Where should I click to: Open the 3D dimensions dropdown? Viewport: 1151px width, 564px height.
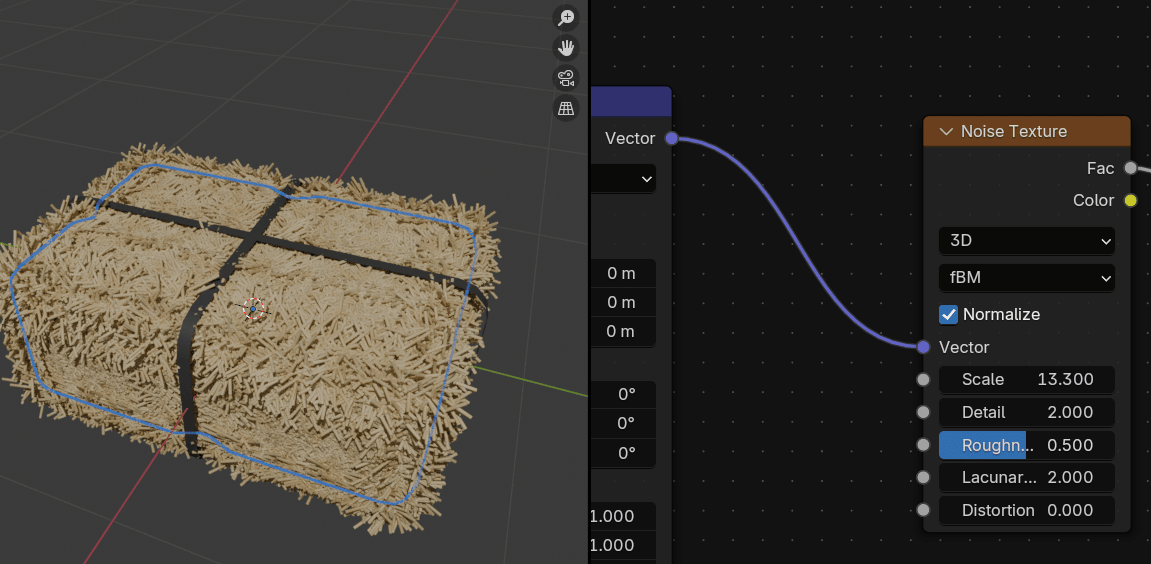(x=1026, y=241)
